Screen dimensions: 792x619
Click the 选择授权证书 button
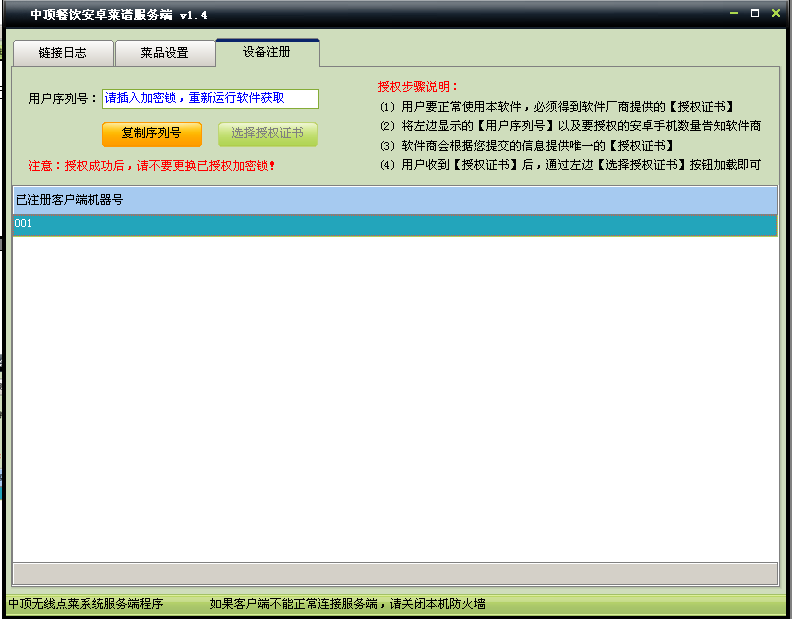click(267, 133)
